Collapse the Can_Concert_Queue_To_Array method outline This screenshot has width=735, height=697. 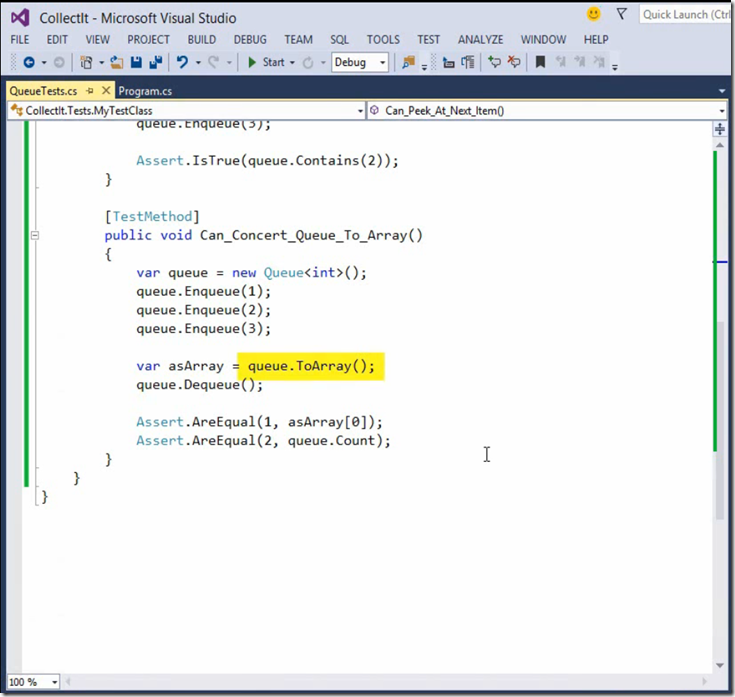click(x=35, y=235)
